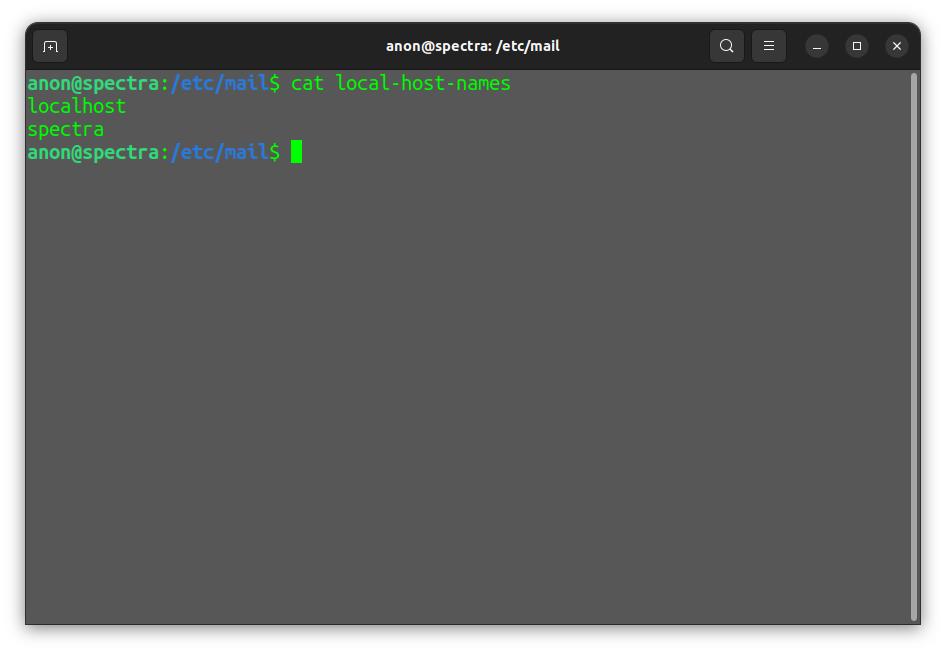946x653 pixels.
Task: Click the spectra output line
Action: (66, 130)
